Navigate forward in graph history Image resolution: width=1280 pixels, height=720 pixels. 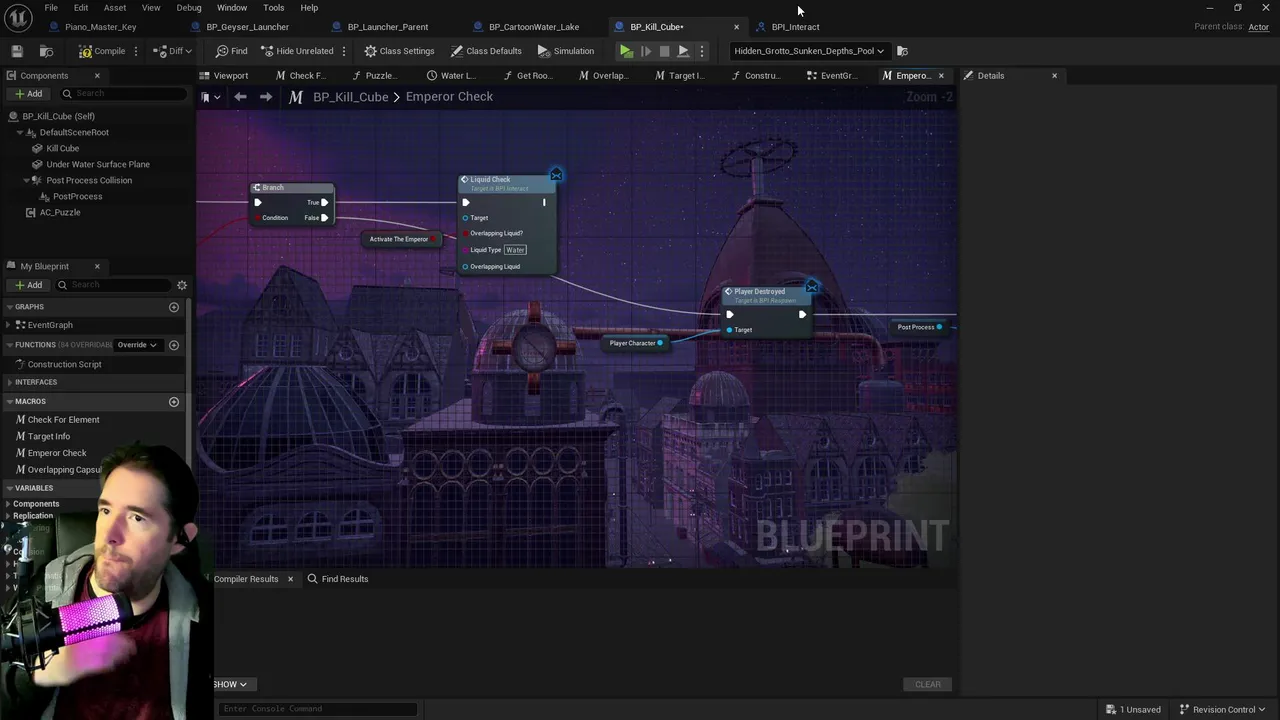click(x=265, y=97)
